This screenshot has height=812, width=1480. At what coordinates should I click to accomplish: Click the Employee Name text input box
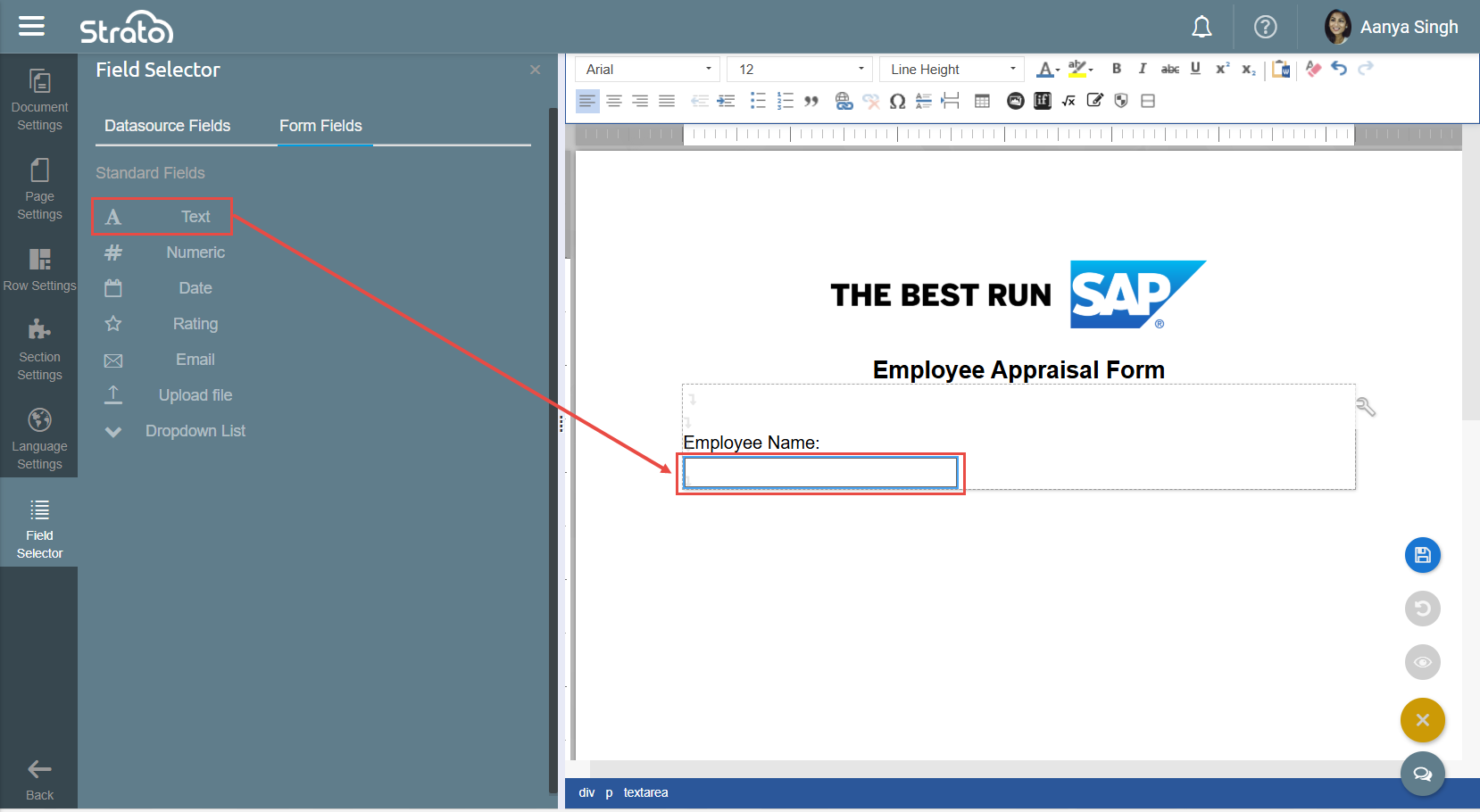(x=820, y=473)
